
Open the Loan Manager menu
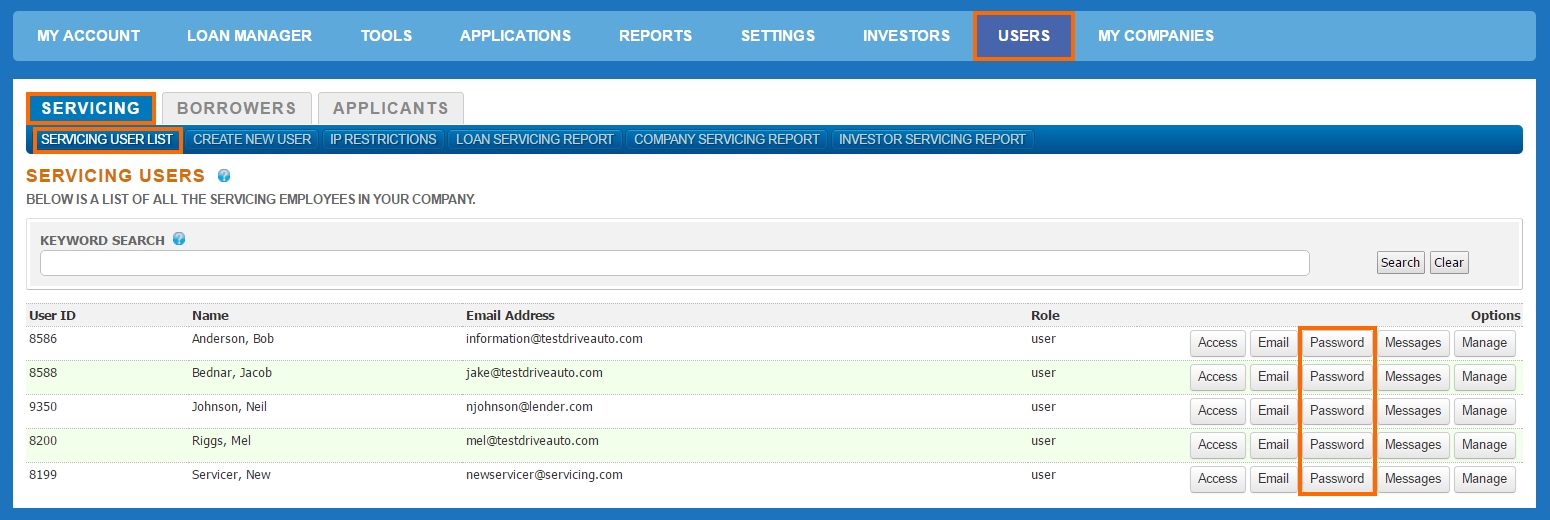249,36
